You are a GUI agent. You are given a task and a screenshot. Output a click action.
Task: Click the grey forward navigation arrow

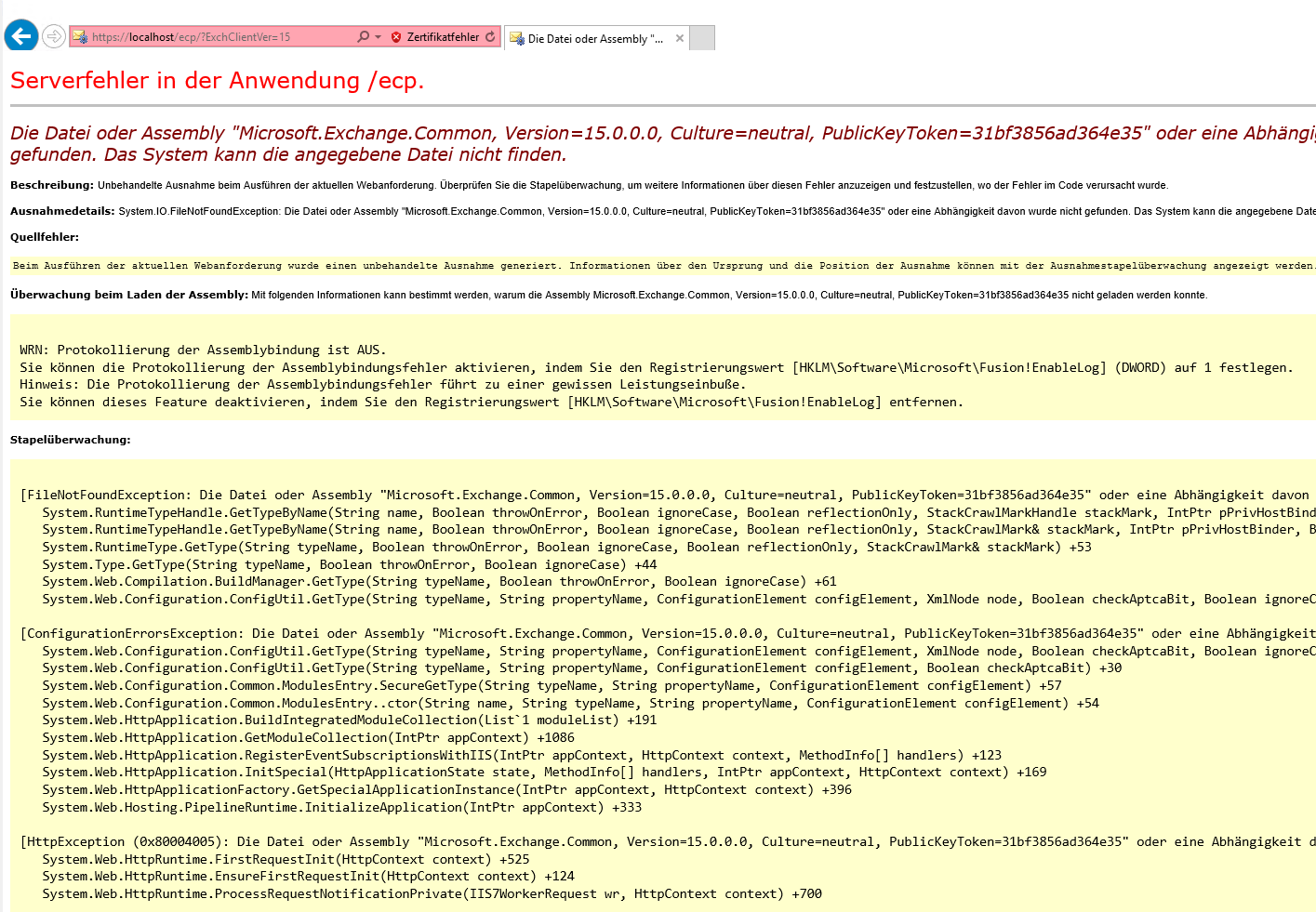click(x=54, y=36)
